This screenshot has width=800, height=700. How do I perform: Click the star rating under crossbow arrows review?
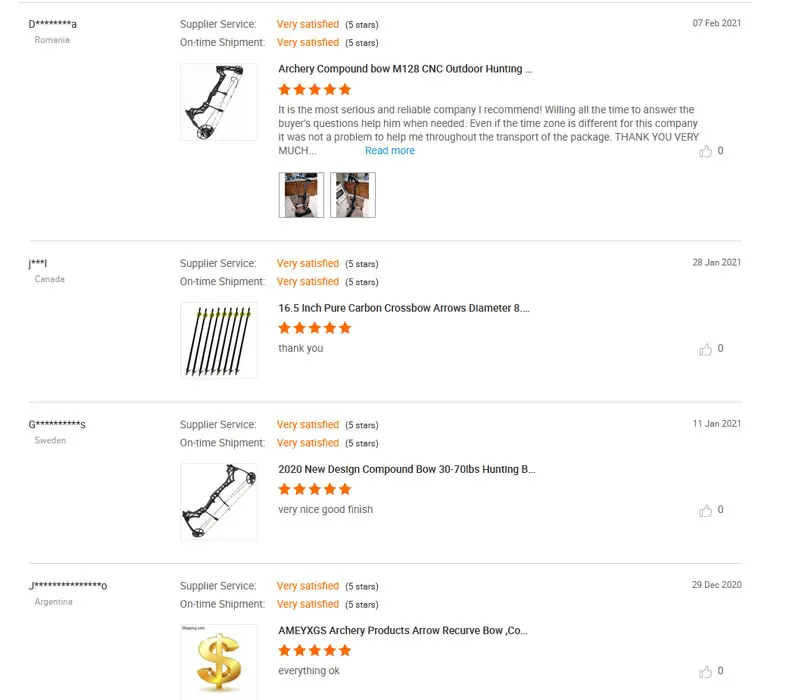[x=315, y=328]
